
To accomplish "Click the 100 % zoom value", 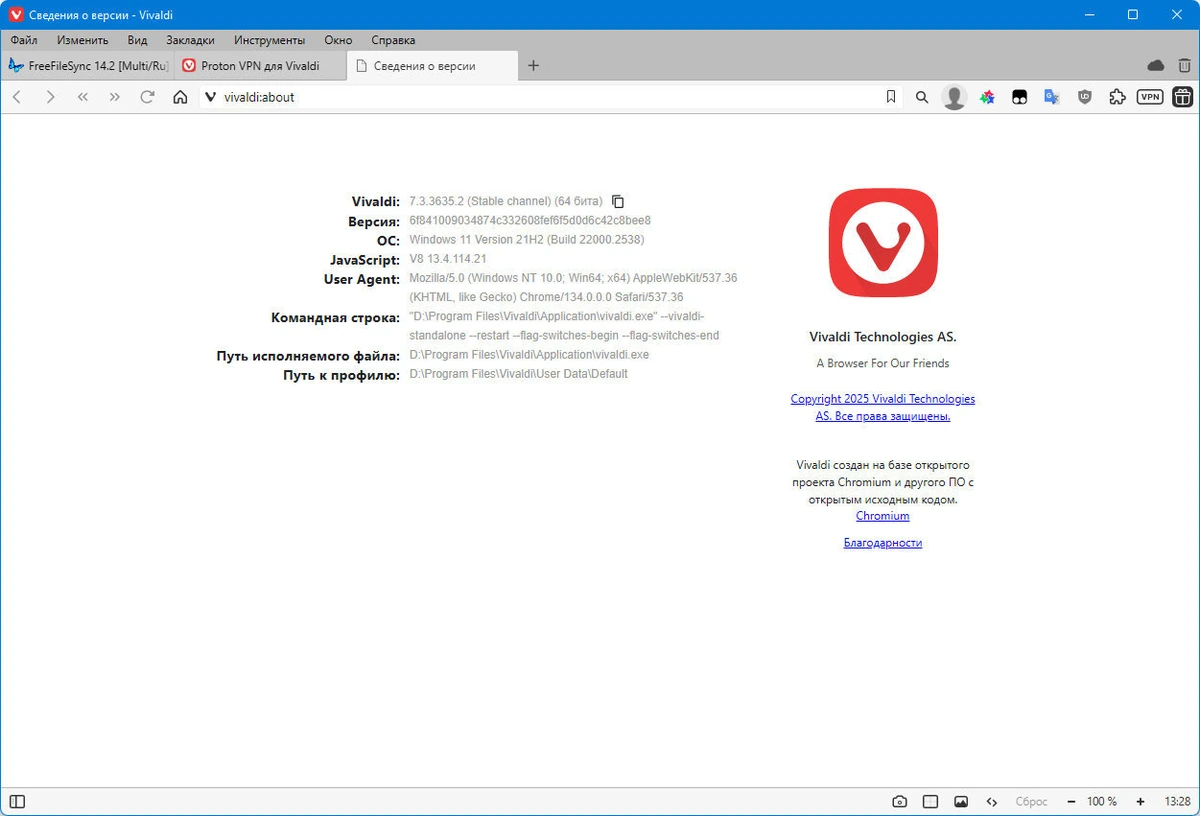I will click(1102, 802).
